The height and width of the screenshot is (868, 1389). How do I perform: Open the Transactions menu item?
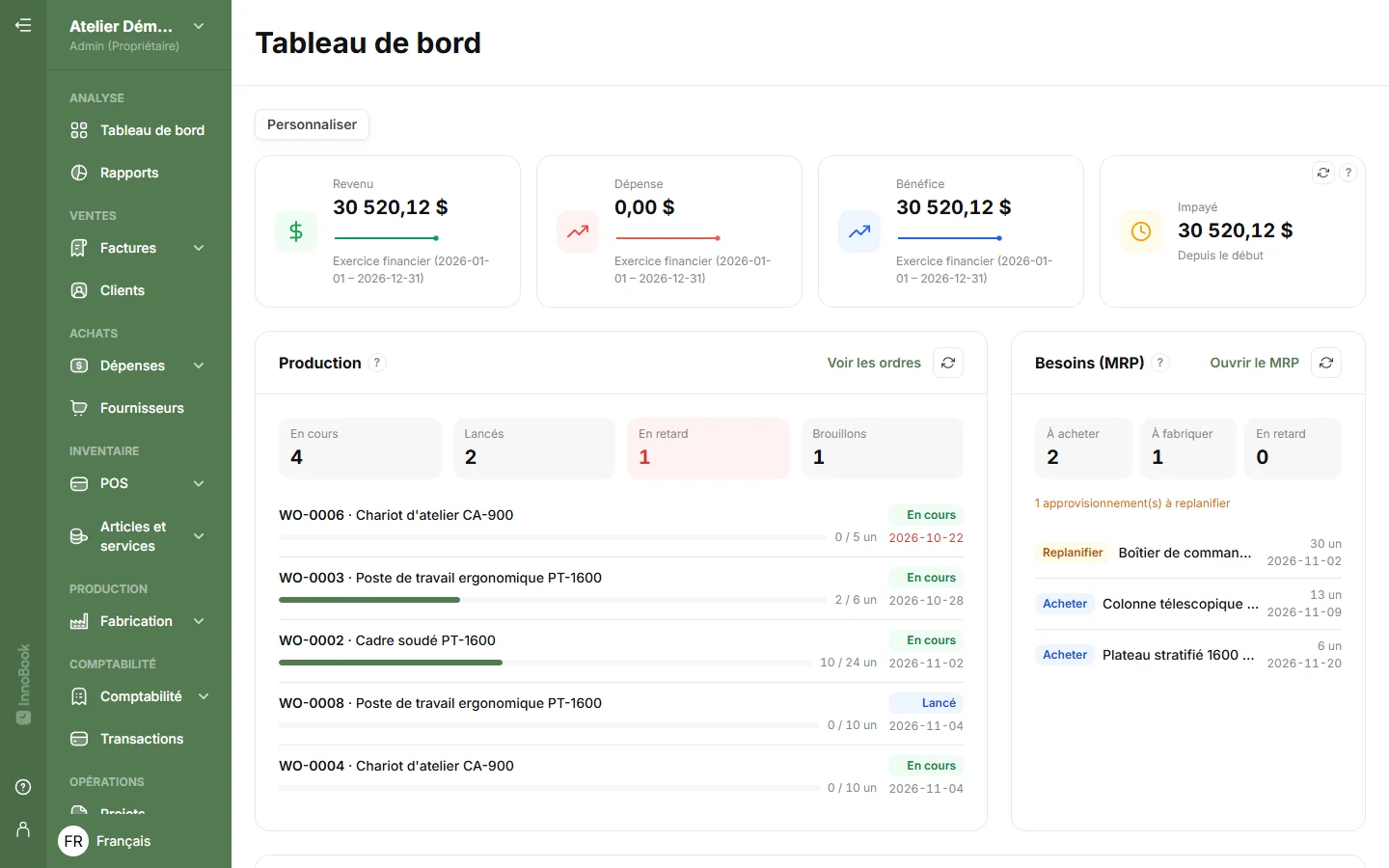[x=139, y=739]
